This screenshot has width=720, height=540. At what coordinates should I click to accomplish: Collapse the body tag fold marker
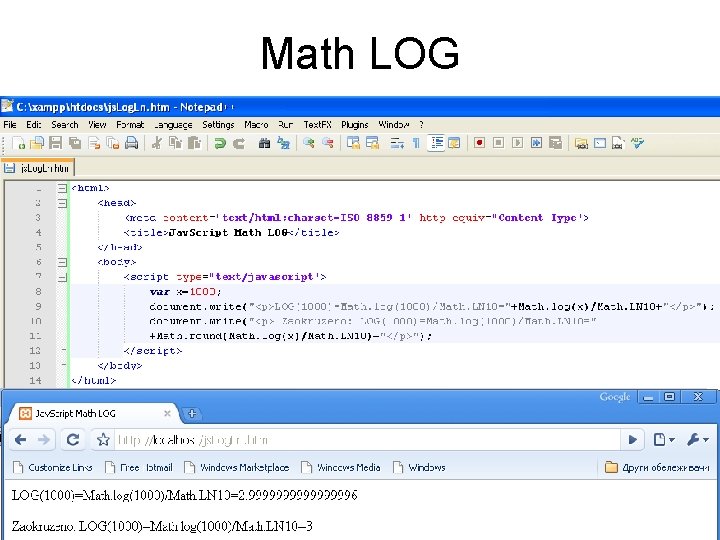pos(62,262)
